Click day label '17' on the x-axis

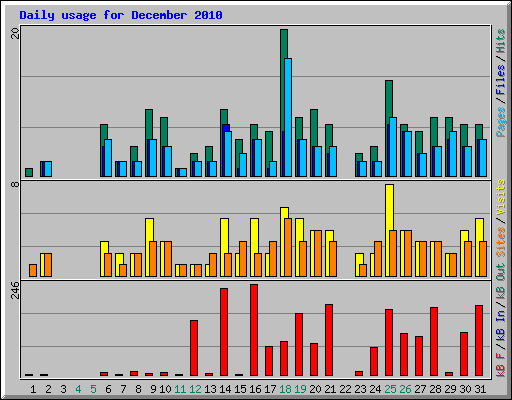(x=270, y=389)
